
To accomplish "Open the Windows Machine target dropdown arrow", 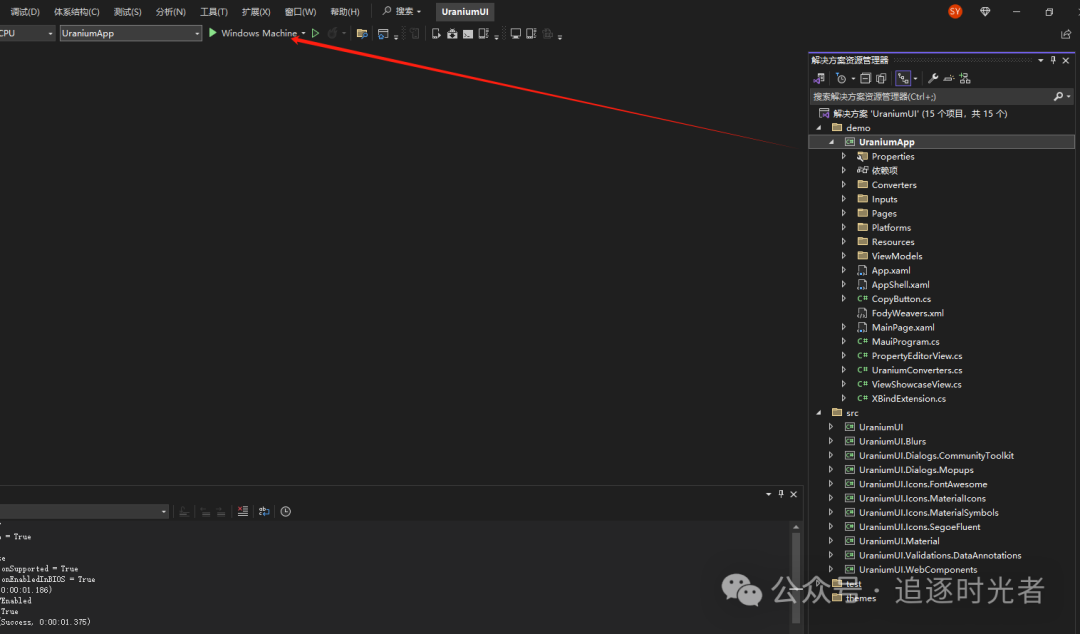I will point(303,33).
